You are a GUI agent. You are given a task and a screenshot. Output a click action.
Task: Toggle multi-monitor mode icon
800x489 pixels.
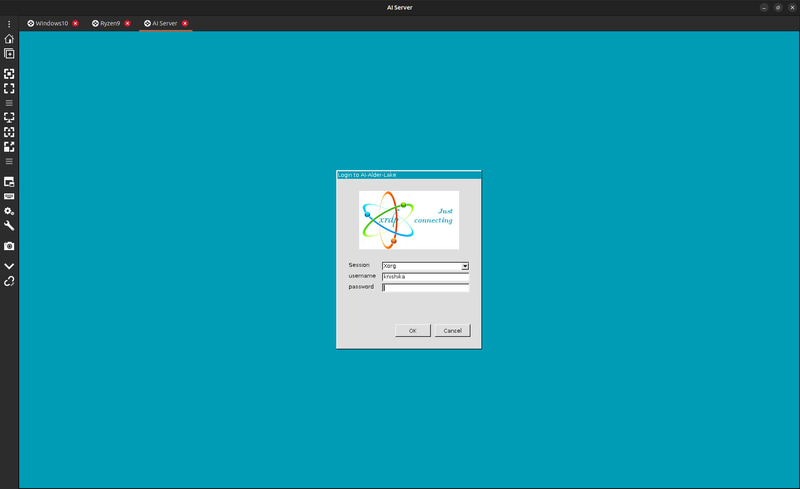point(9,117)
